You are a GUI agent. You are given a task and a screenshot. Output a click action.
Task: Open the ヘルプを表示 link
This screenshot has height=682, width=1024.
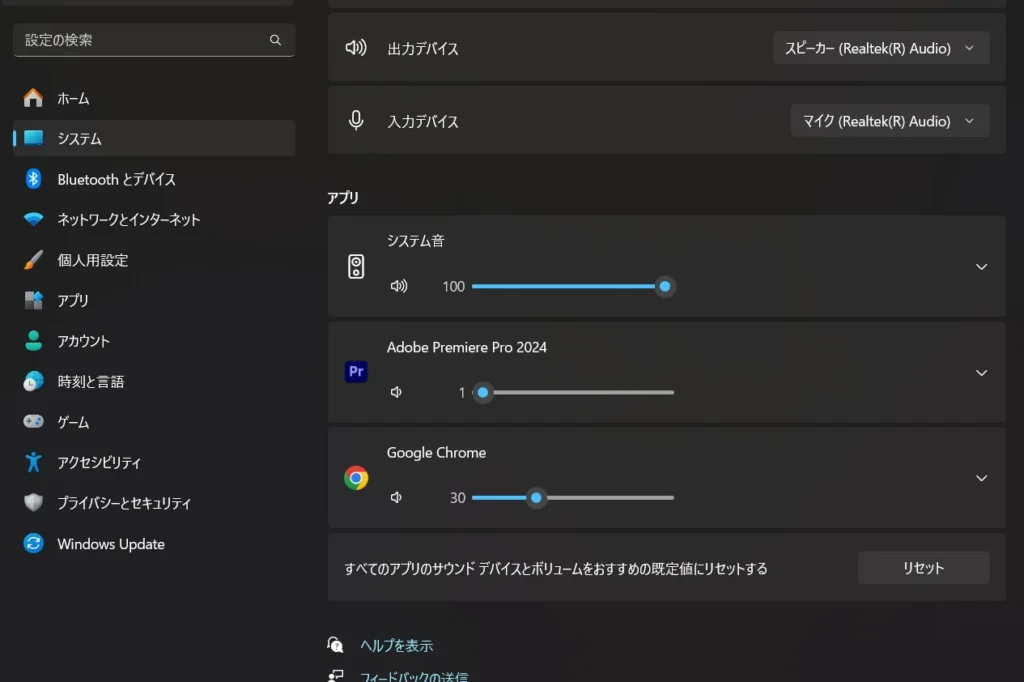[397, 646]
